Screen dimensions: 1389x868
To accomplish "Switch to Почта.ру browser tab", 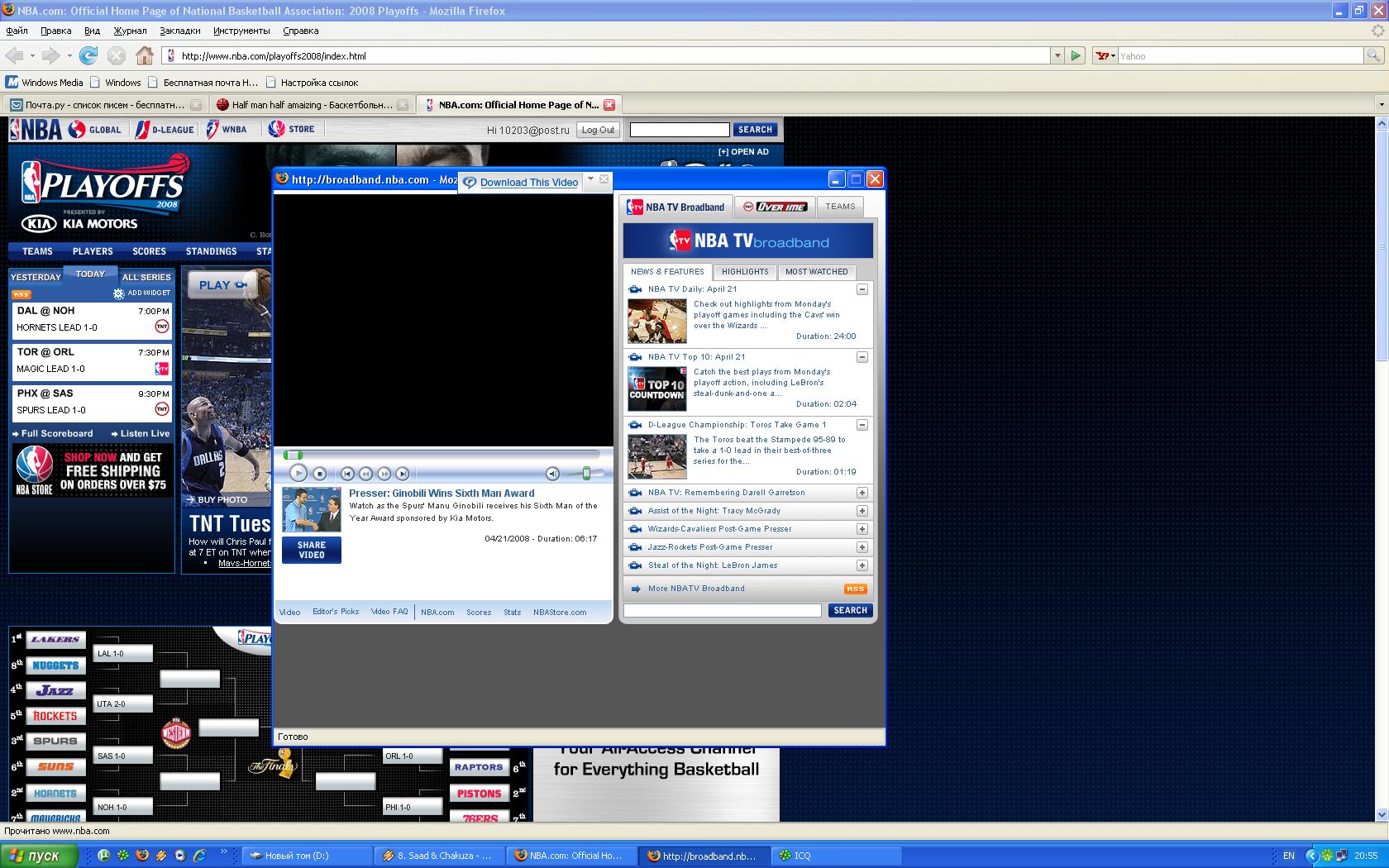I will pos(105,105).
